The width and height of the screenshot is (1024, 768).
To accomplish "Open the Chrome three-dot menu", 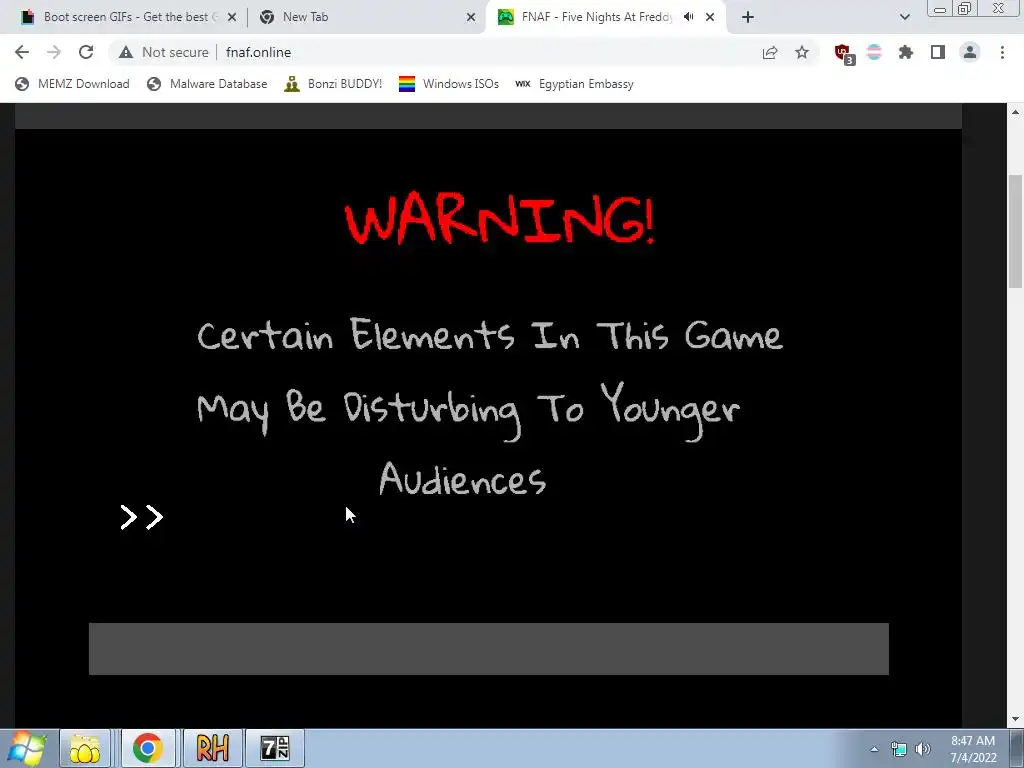I will [x=1002, y=52].
